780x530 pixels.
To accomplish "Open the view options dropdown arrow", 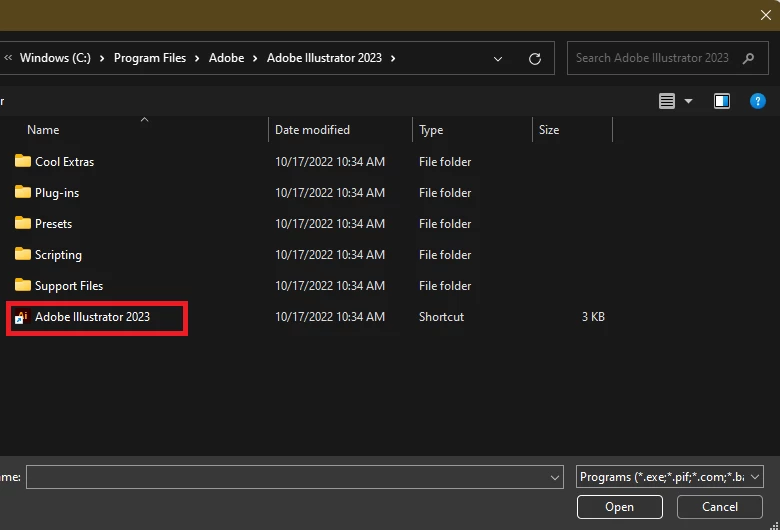I will click(688, 101).
